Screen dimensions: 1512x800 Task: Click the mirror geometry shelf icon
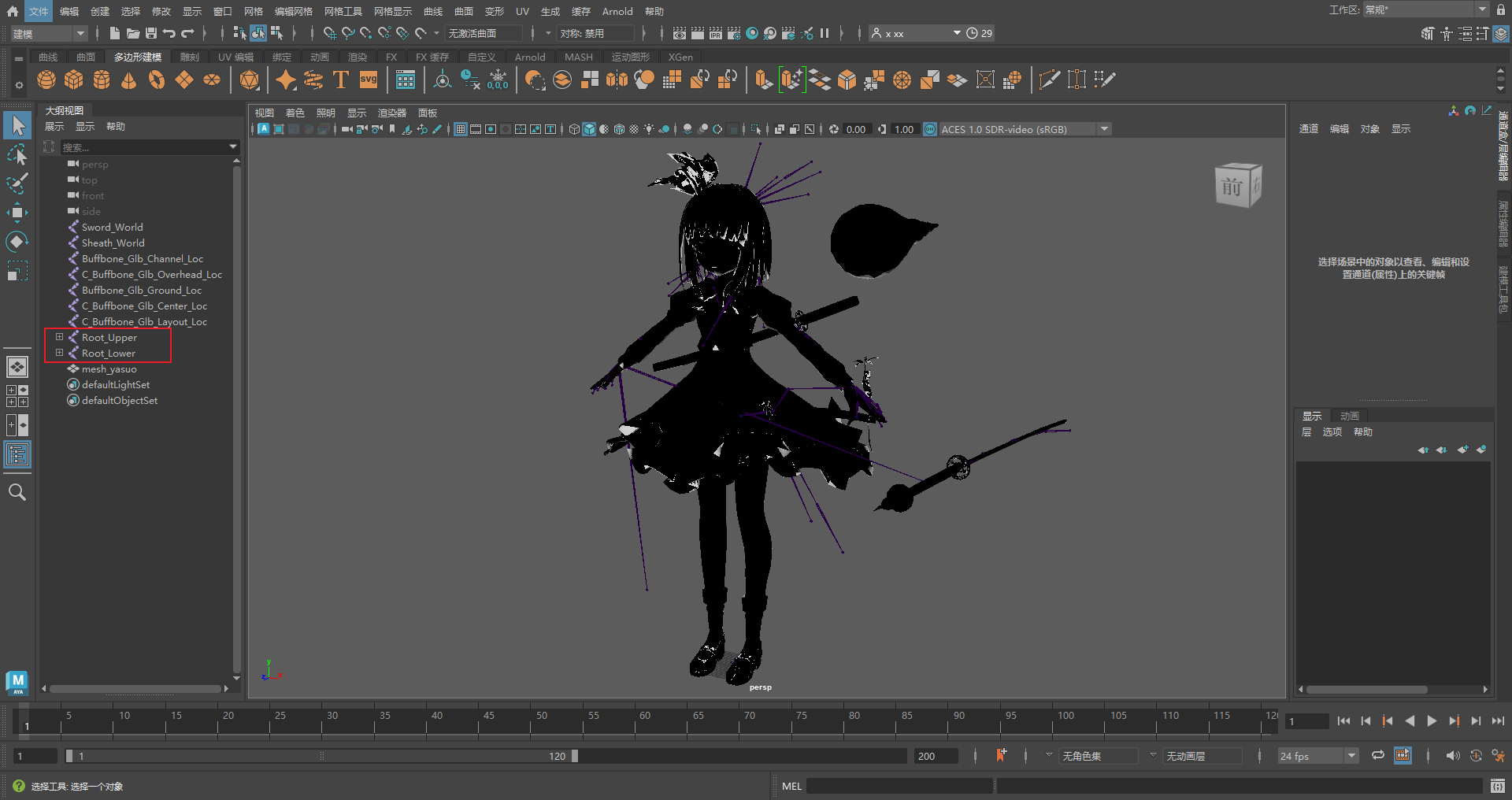tap(617, 80)
